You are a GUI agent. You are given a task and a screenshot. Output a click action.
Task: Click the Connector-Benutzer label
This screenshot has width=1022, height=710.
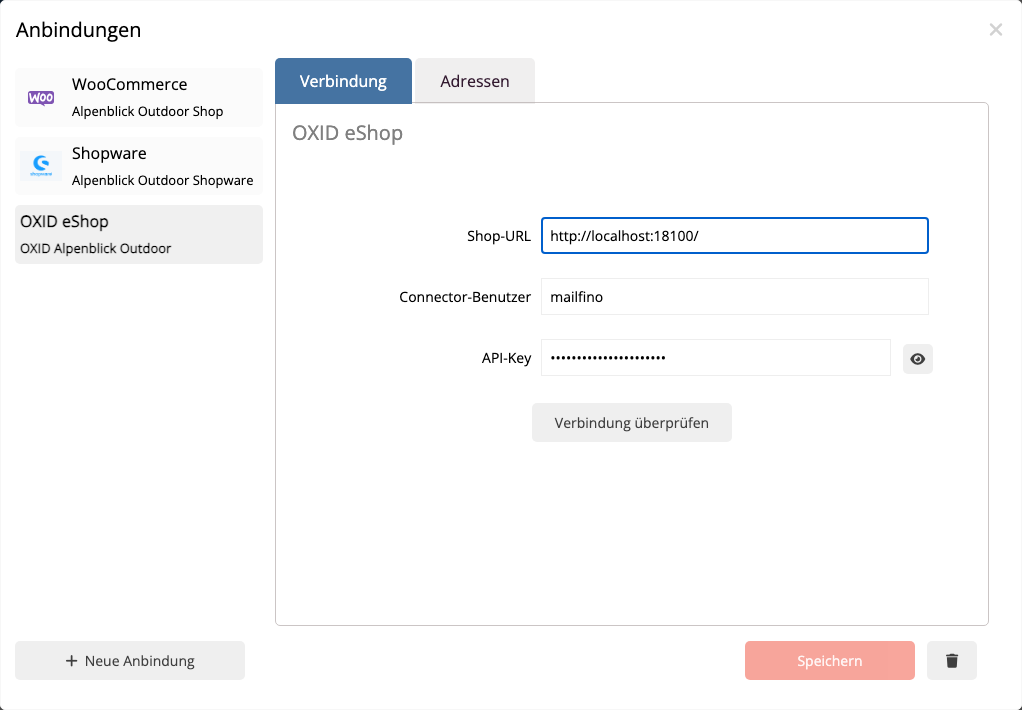(x=465, y=297)
